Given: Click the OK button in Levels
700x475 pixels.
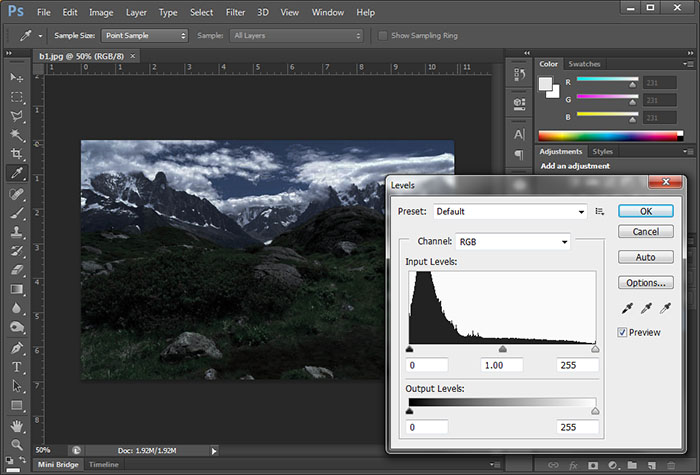Looking at the screenshot, I should (x=645, y=211).
